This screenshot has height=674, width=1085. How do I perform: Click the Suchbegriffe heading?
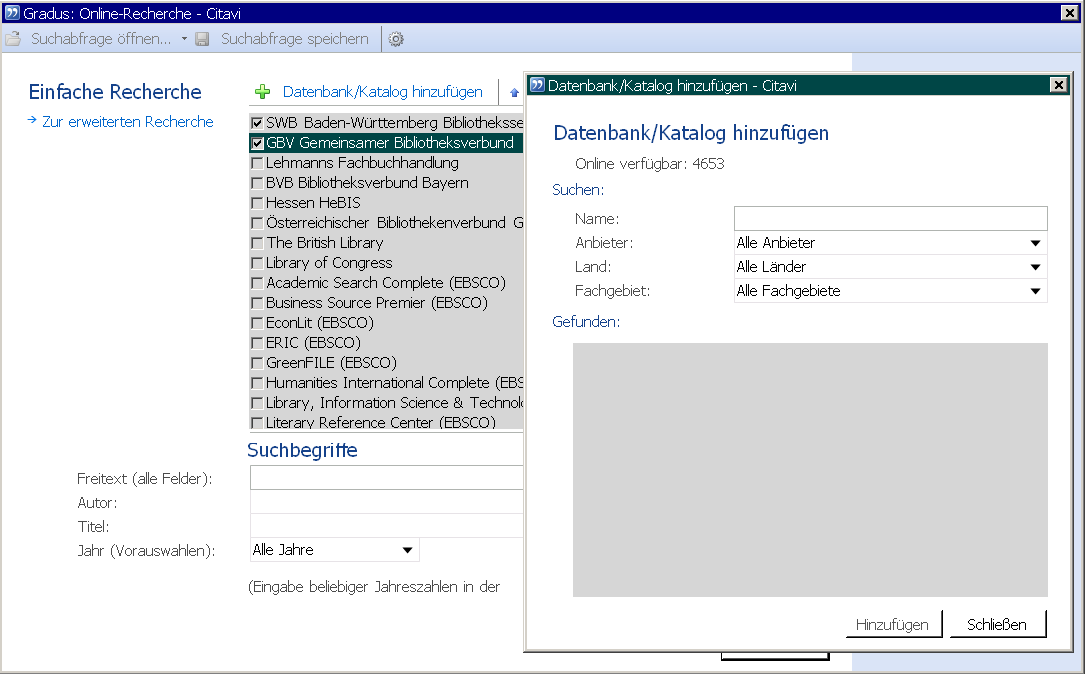click(x=302, y=450)
